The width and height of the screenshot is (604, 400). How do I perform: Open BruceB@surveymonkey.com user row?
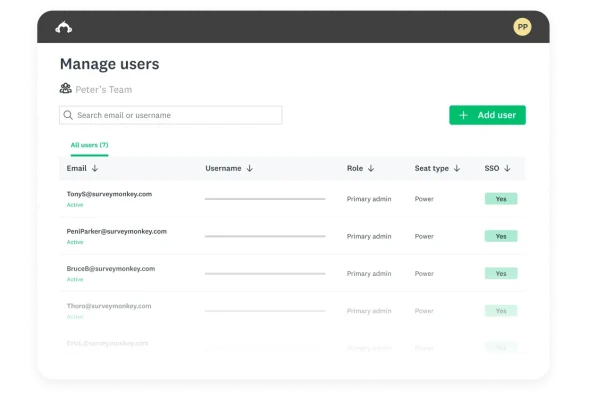click(292, 274)
